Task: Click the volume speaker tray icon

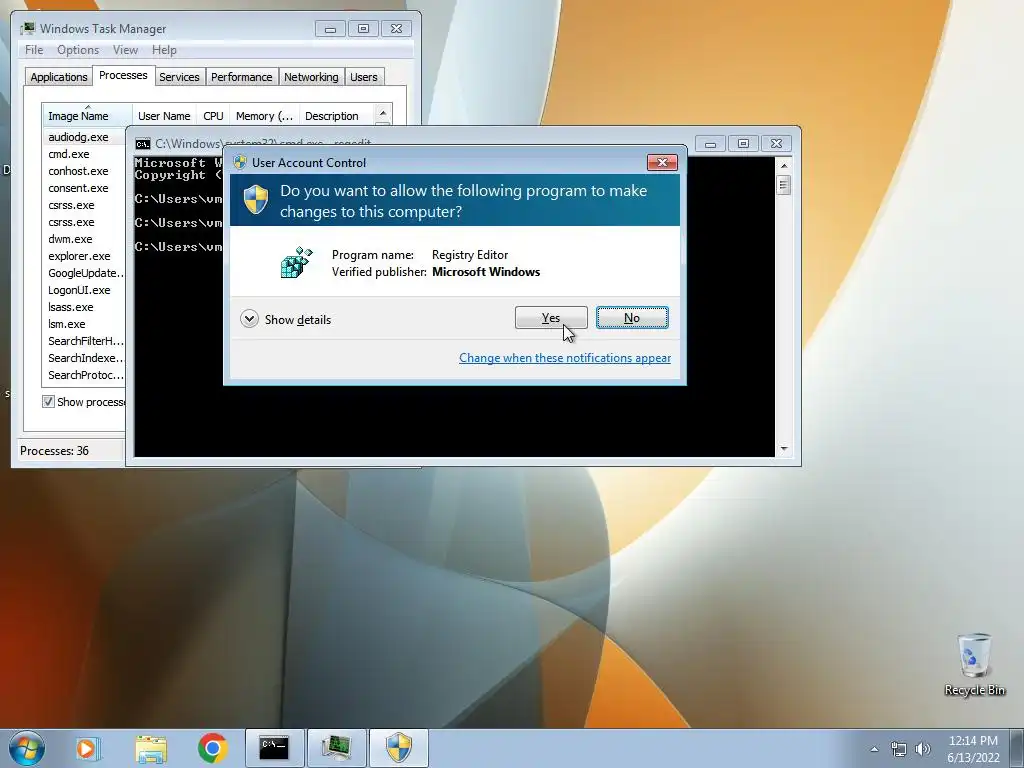Action: pos(923,749)
